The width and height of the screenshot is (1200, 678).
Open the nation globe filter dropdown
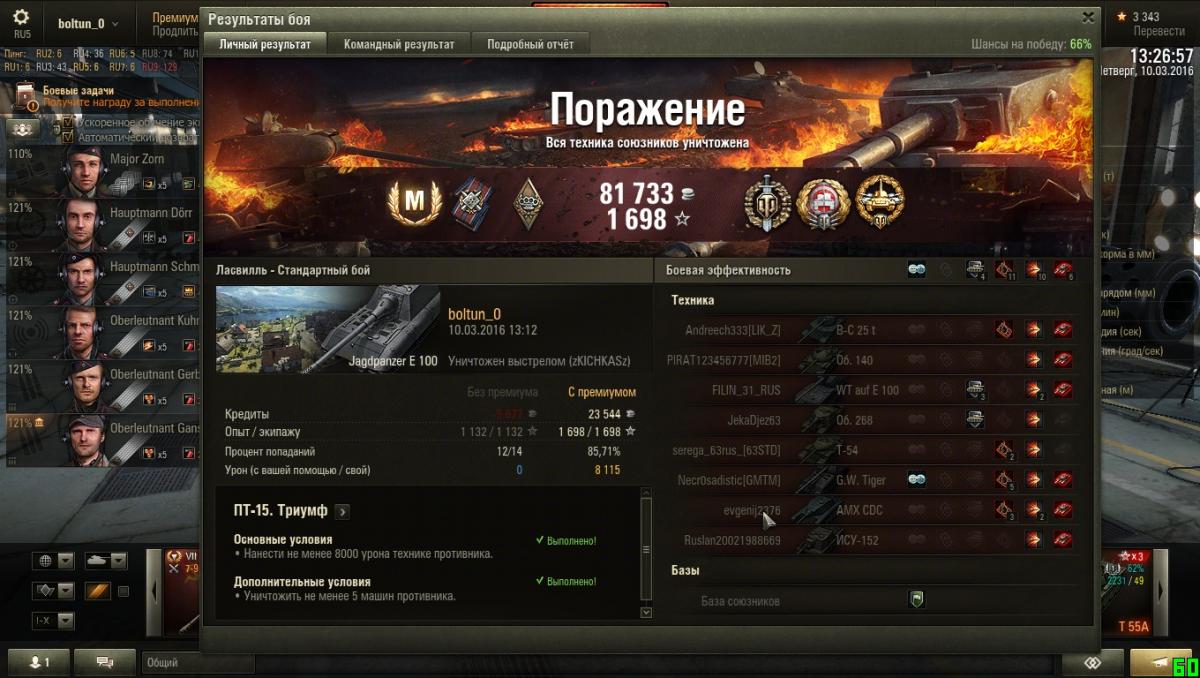(53, 561)
